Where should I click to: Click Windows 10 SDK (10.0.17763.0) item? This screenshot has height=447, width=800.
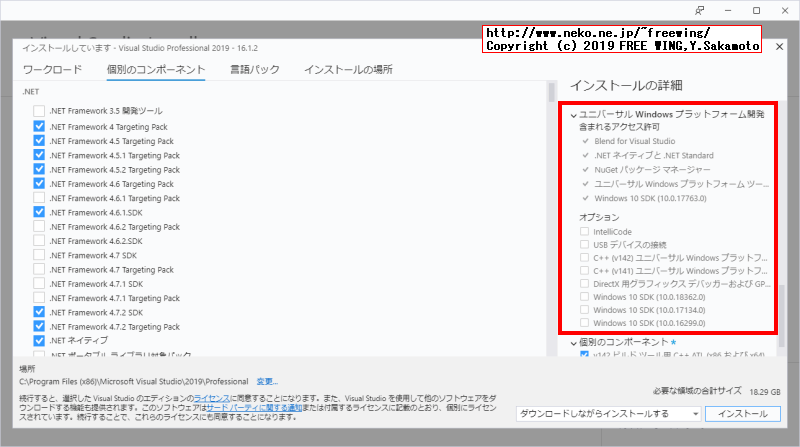click(650, 198)
